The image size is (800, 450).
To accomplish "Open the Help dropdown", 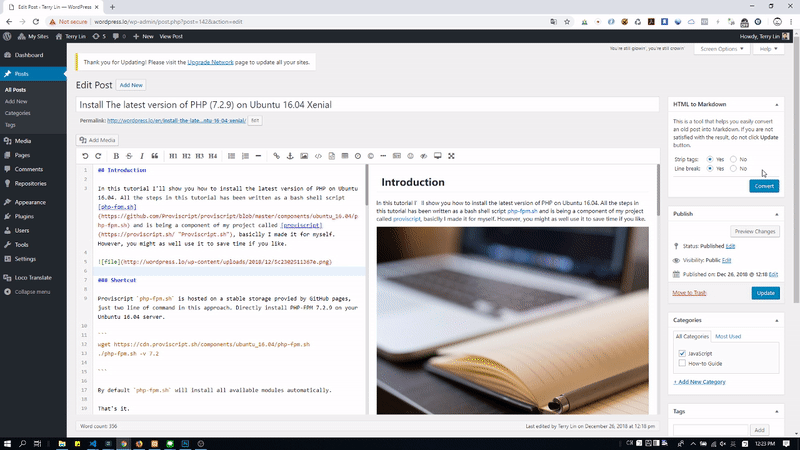I will (768, 49).
